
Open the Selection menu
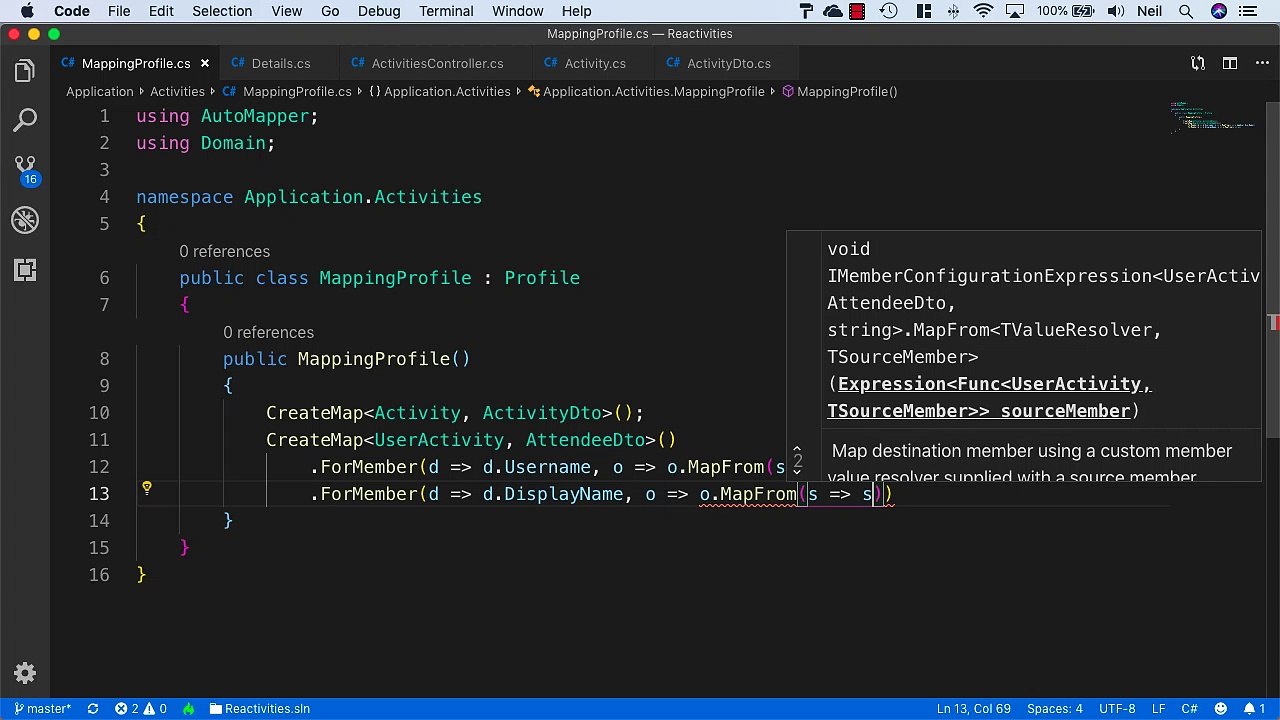coord(222,11)
